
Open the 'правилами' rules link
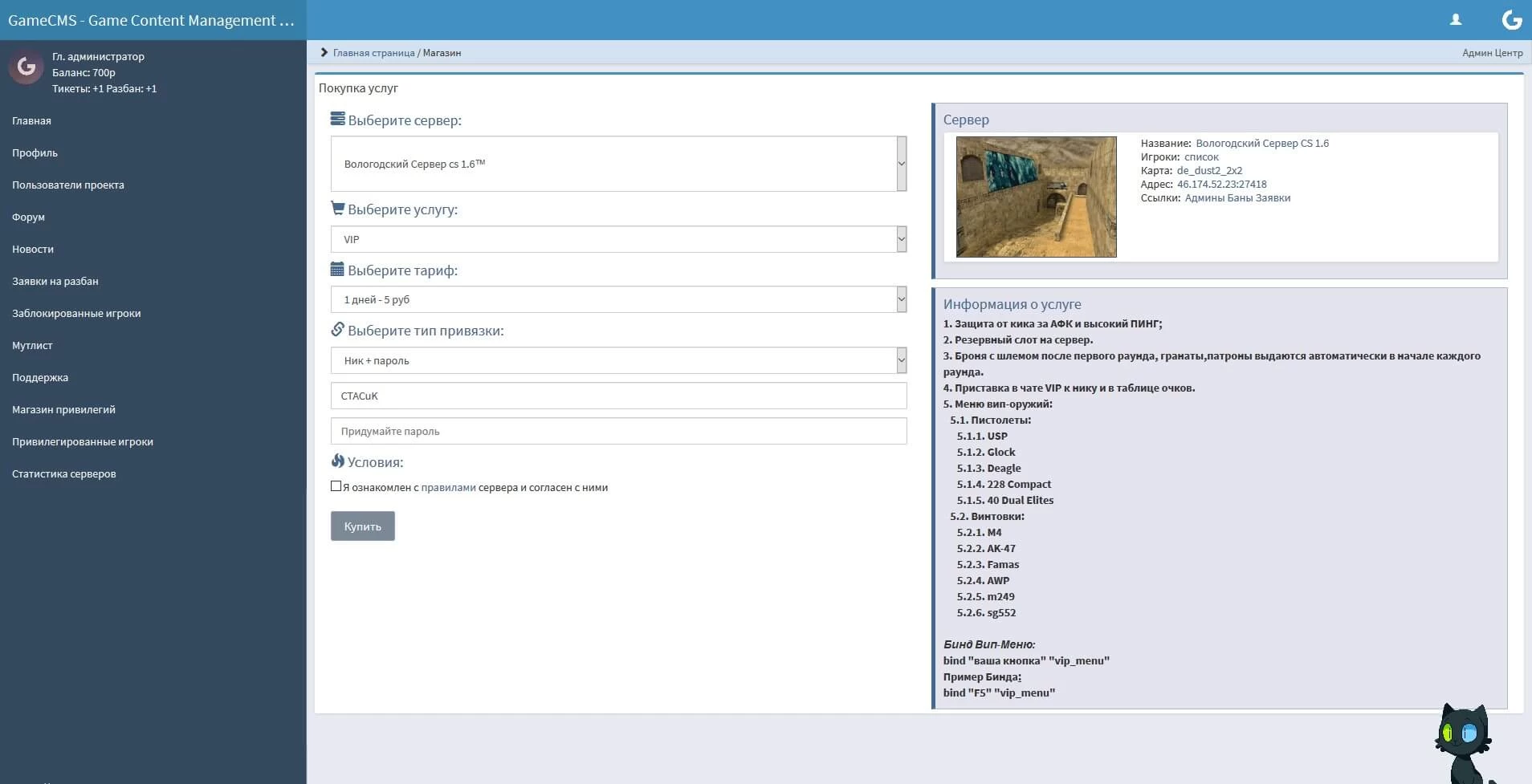(448, 487)
